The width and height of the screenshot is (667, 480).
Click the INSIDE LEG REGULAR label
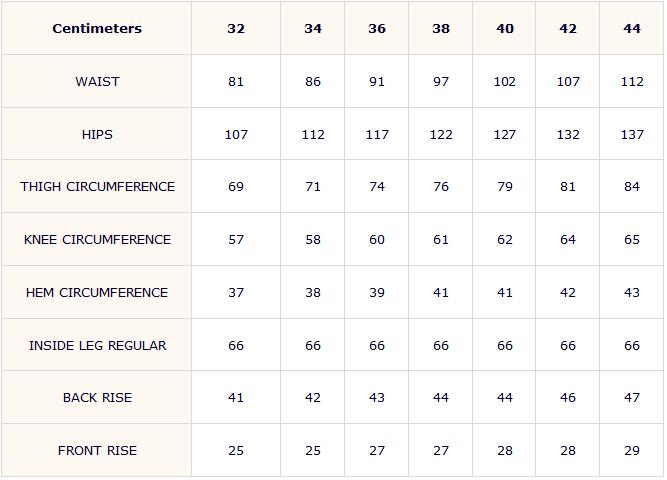[x=98, y=346]
